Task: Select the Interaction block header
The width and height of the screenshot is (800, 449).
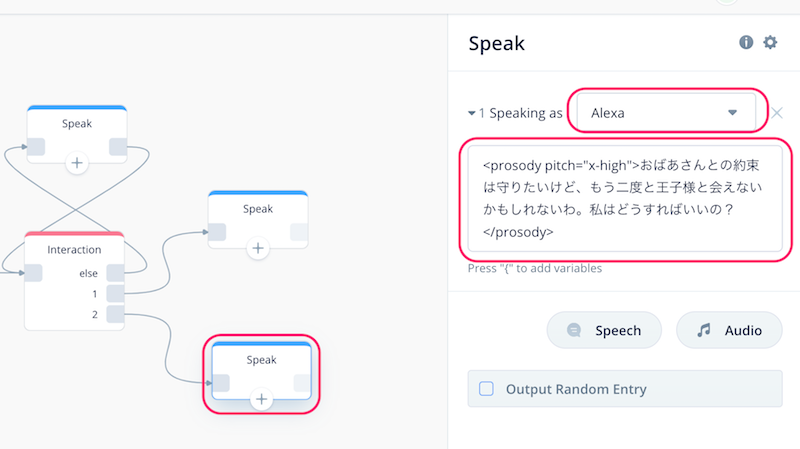Action: pos(74,249)
